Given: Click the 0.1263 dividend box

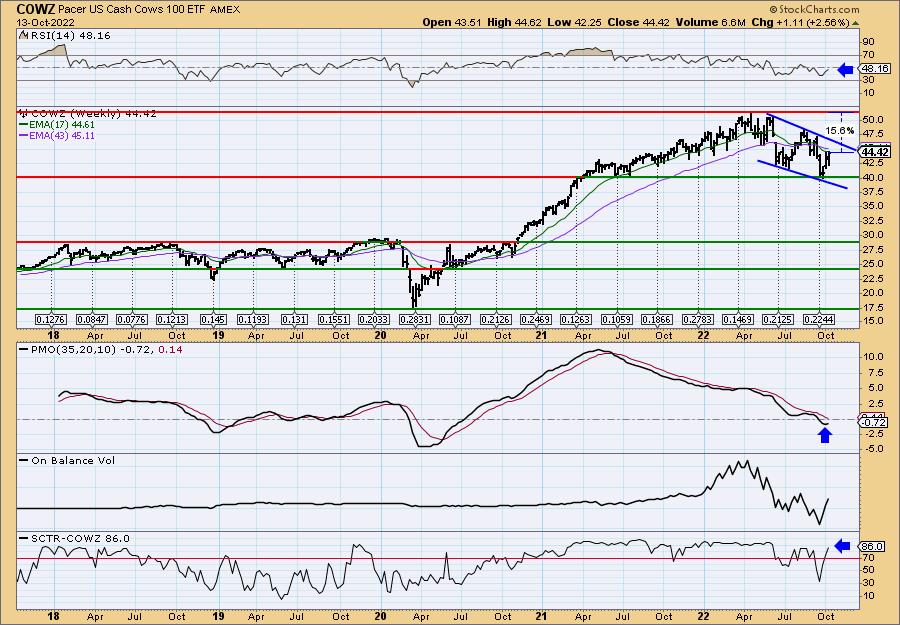Looking at the screenshot, I should point(576,319).
